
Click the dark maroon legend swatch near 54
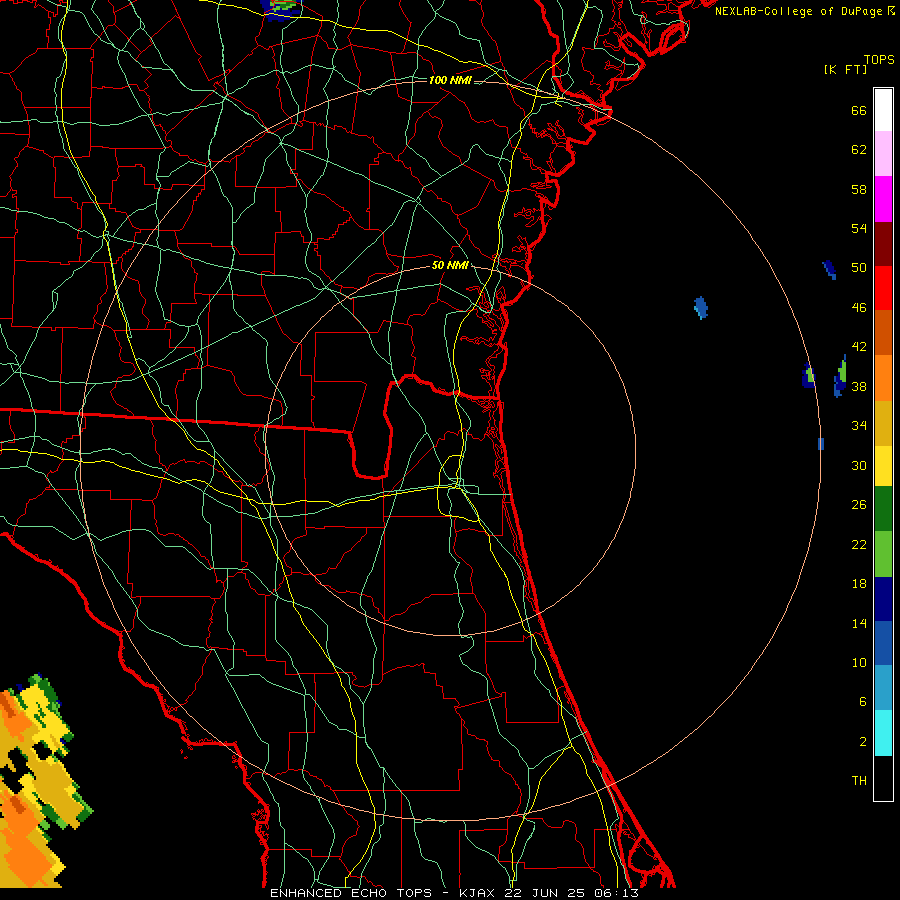click(x=883, y=244)
